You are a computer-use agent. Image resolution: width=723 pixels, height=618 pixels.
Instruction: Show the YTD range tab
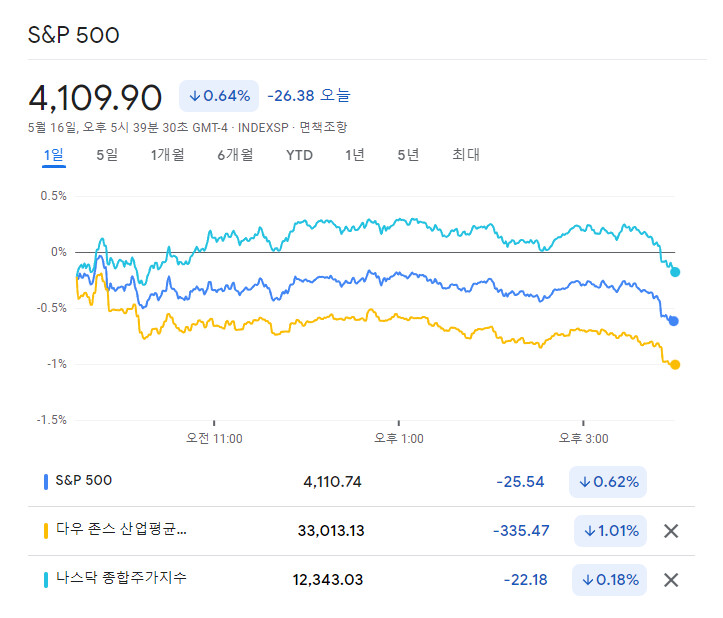click(299, 155)
